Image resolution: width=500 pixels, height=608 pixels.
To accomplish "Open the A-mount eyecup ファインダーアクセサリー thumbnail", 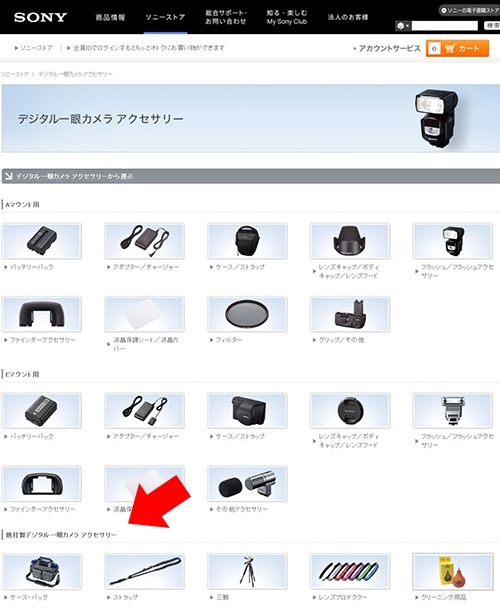I will [x=42, y=314].
